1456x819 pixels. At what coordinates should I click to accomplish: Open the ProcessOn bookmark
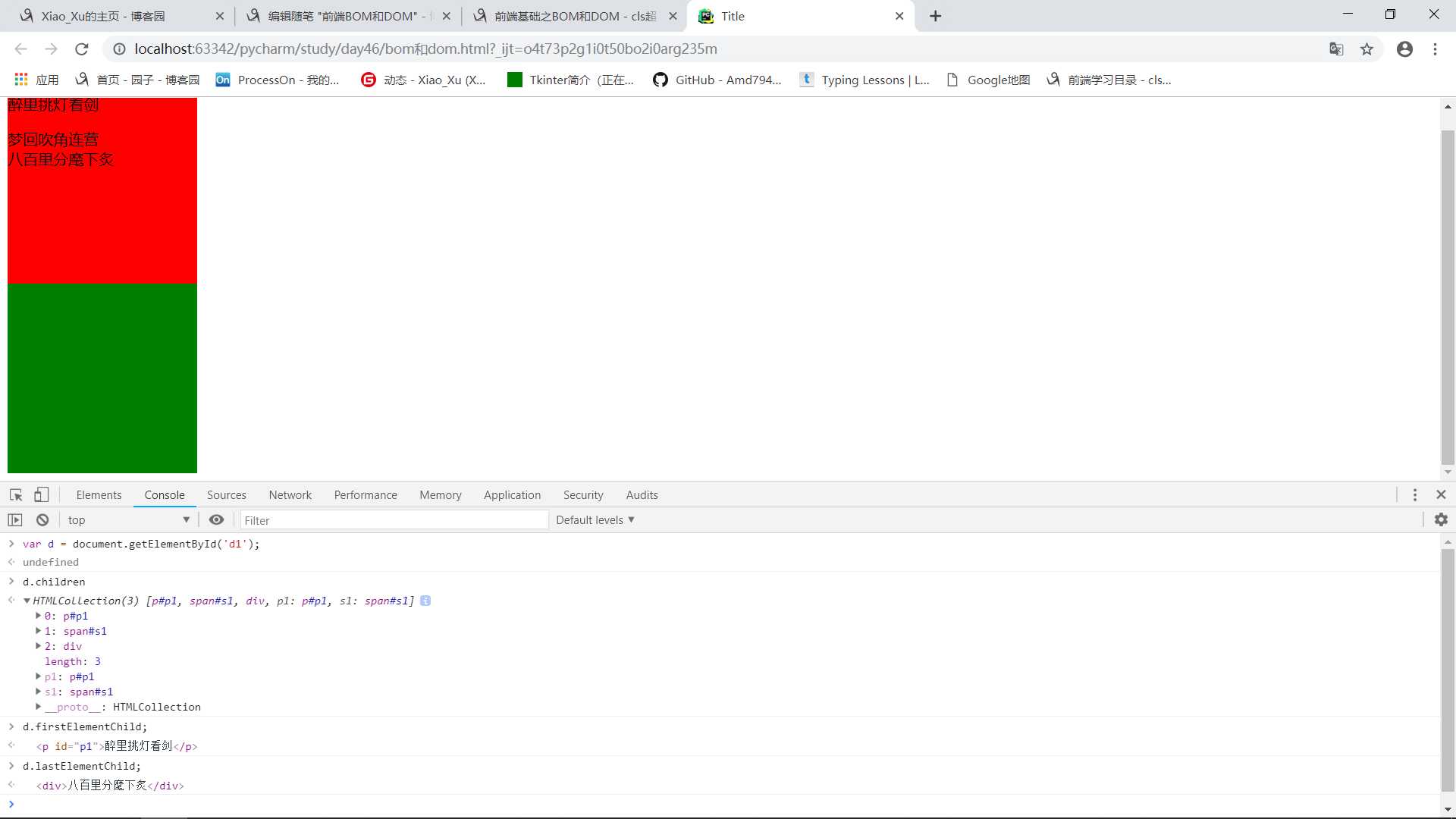pyautogui.click(x=278, y=80)
